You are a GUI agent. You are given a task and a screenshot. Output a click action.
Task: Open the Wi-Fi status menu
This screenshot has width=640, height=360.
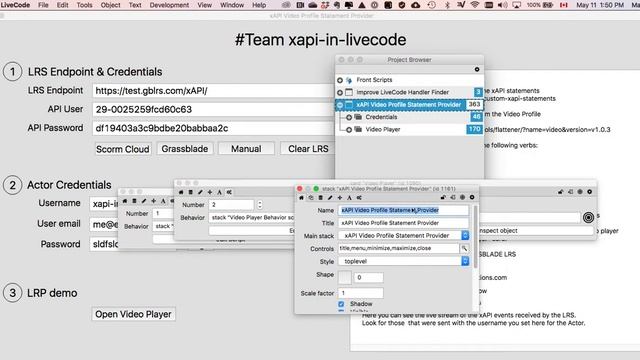[474, 5]
